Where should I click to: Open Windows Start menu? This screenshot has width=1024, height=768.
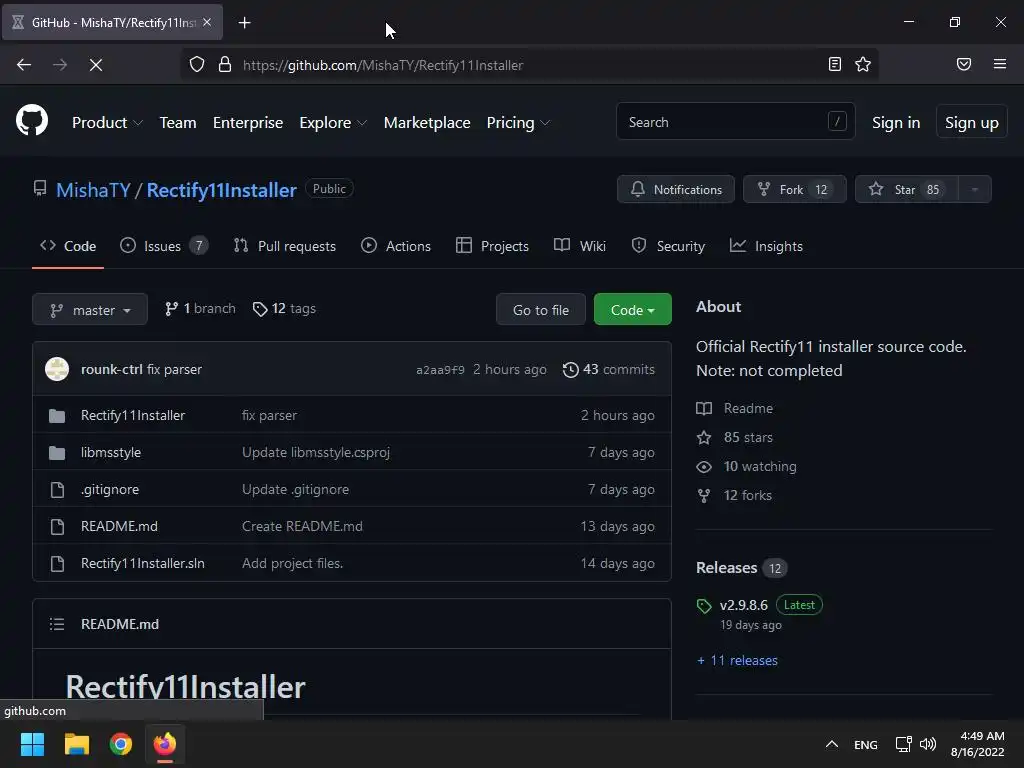coord(32,744)
